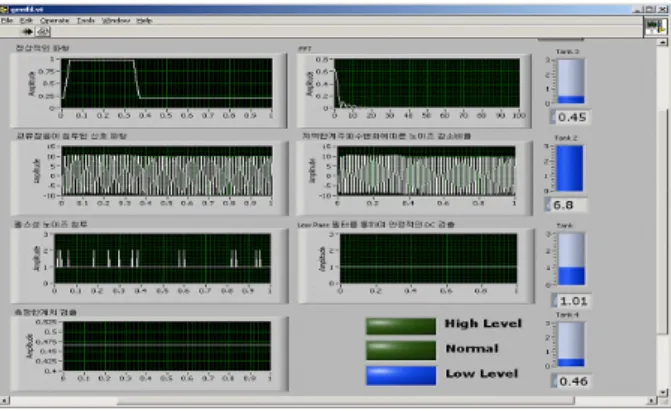Click the horizontal scrollbar left arrow
The width and height of the screenshot is (671, 411).
(5, 401)
